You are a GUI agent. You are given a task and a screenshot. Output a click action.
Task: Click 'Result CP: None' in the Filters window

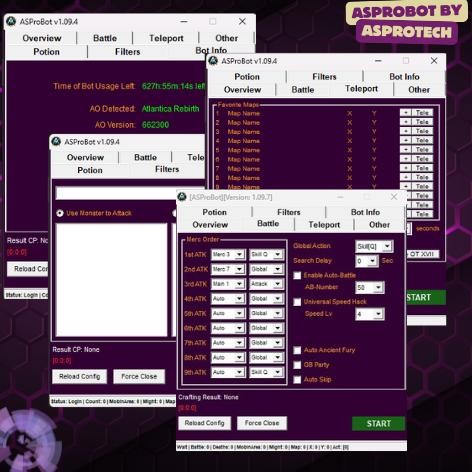coord(76,350)
